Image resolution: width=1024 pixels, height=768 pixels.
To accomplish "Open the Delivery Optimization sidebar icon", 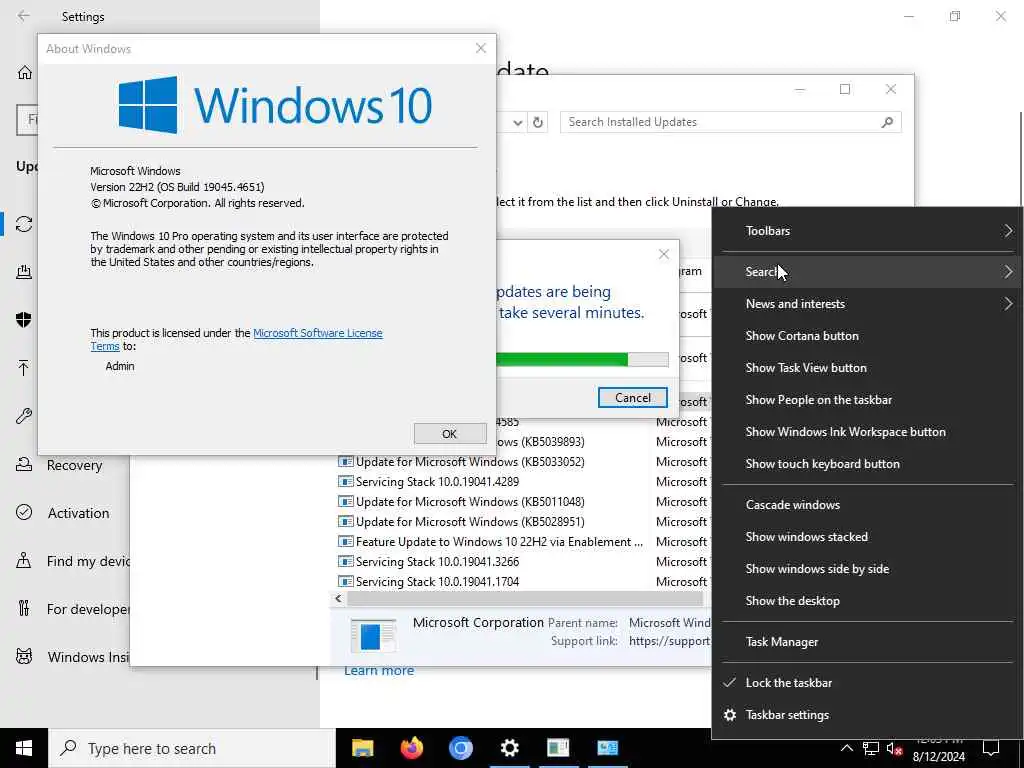I will pyautogui.click(x=24, y=272).
